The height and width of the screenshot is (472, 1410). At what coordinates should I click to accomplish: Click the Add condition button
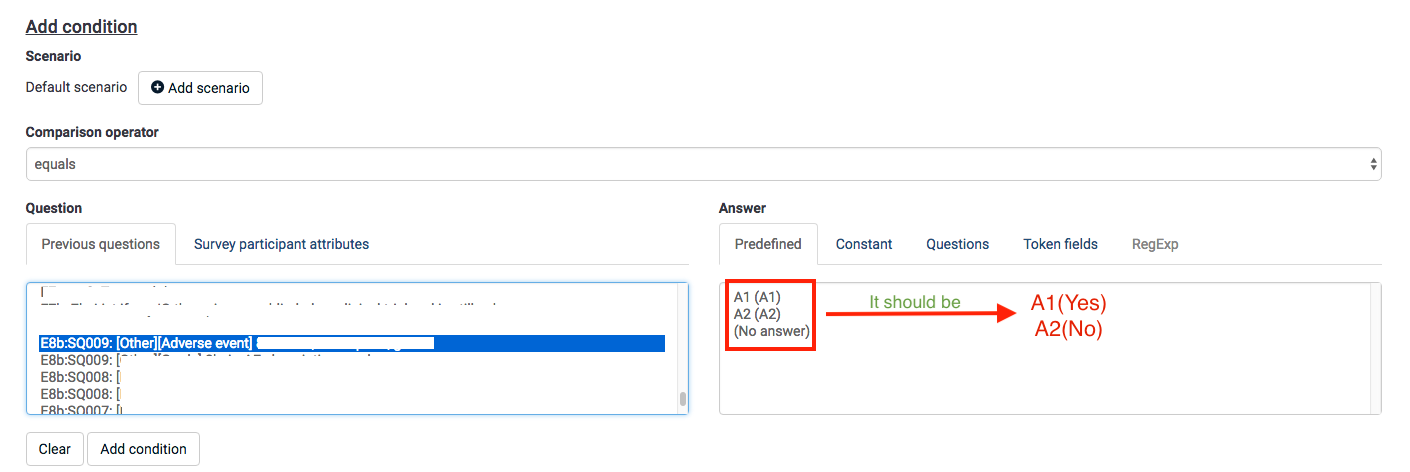143,449
